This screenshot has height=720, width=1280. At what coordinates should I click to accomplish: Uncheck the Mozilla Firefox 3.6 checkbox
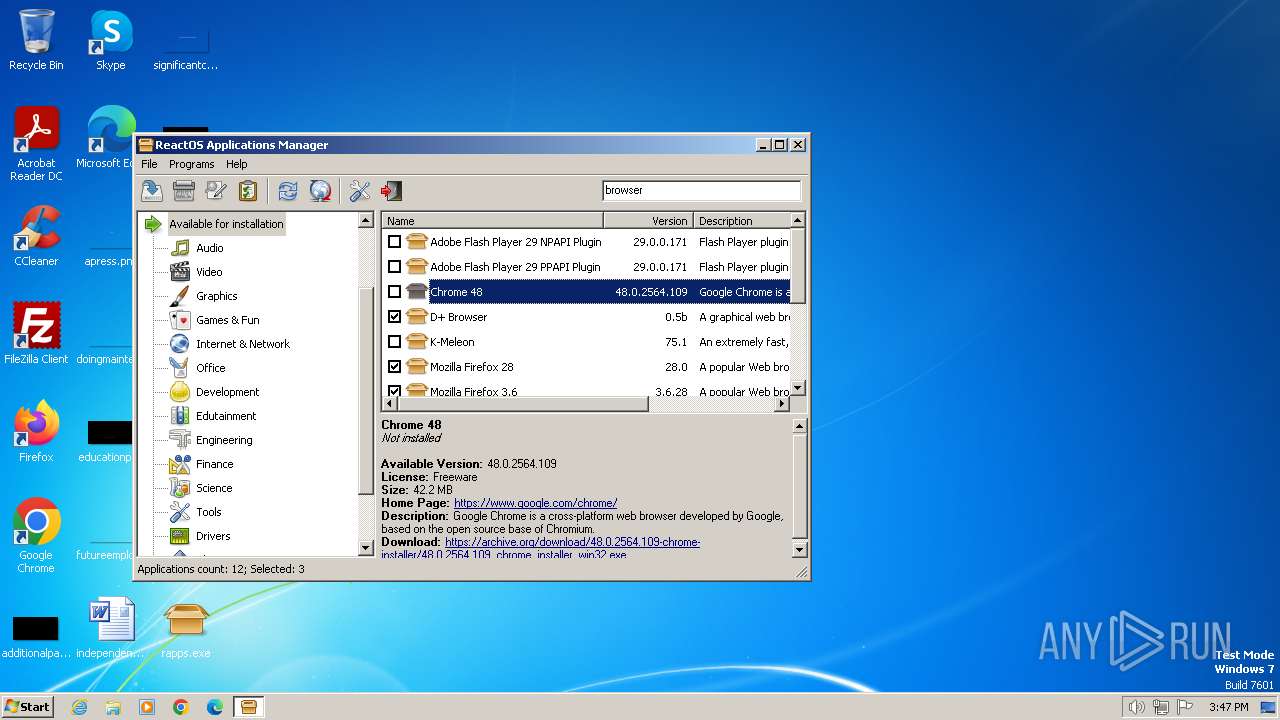(394, 391)
